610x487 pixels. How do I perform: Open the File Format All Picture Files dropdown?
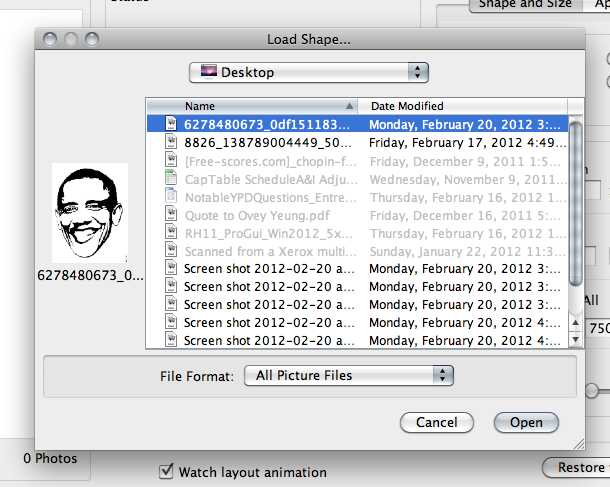349,375
